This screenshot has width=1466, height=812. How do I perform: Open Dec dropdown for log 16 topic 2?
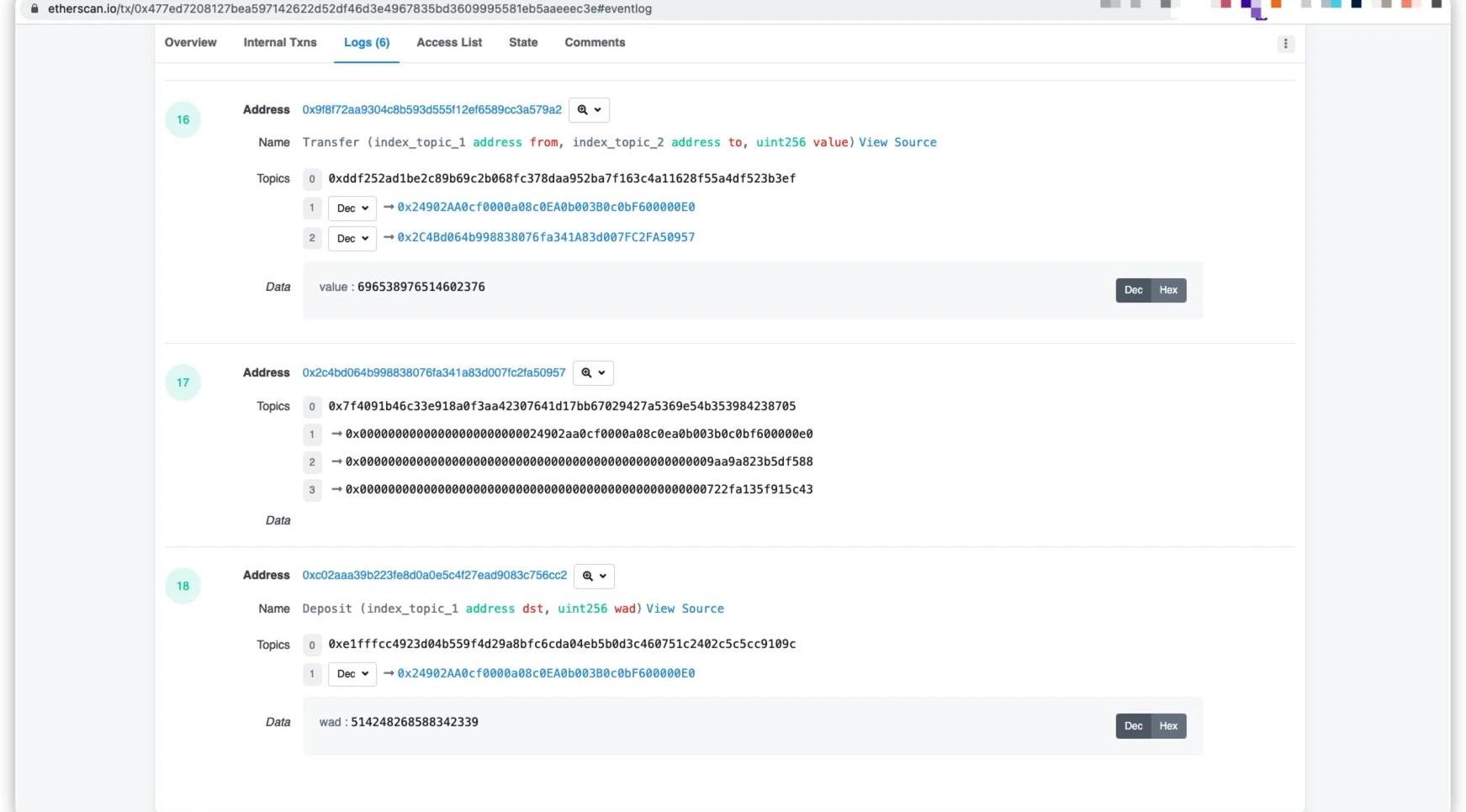point(352,239)
